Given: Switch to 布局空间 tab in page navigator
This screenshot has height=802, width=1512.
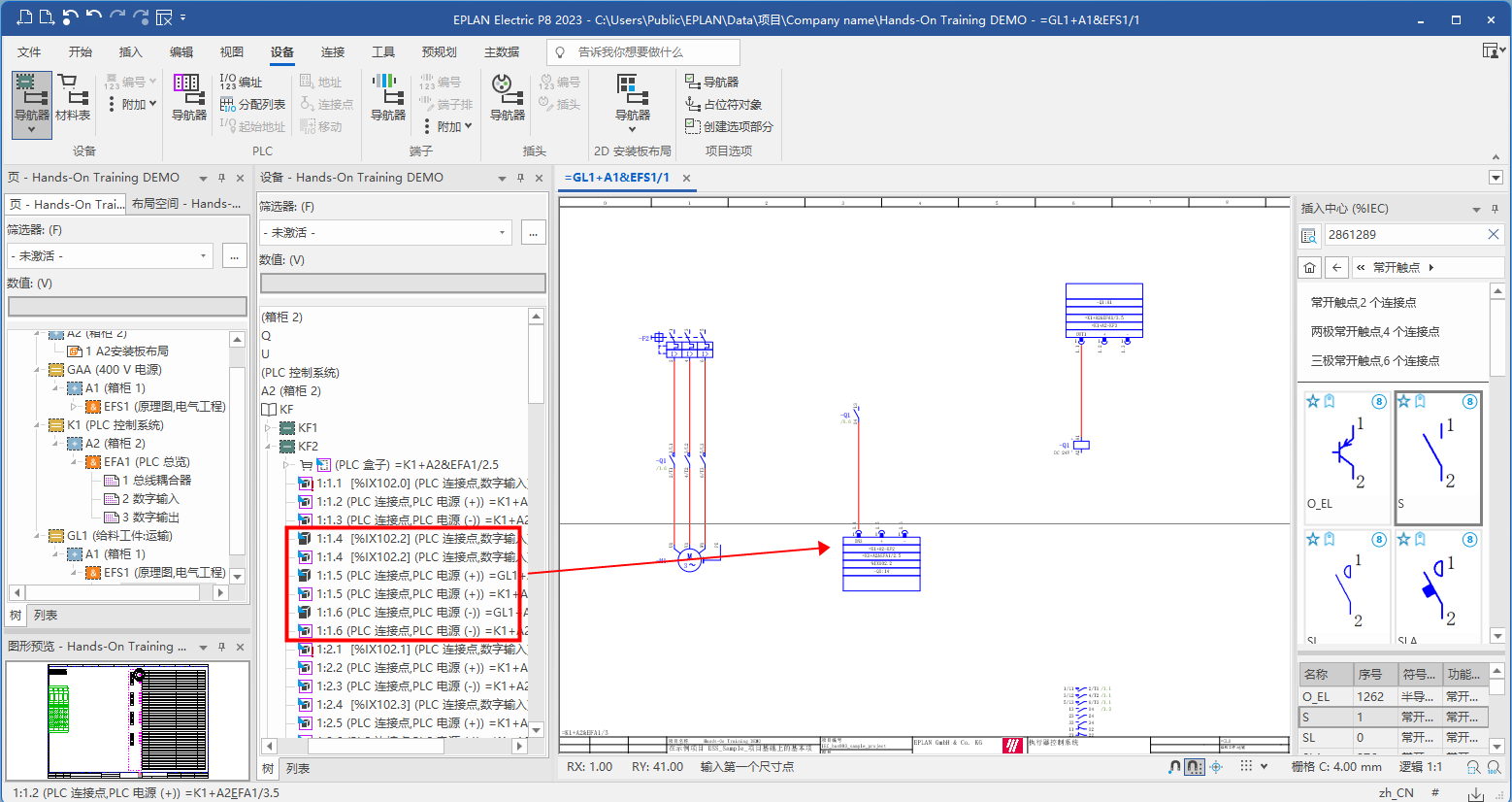Looking at the screenshot, I should click(x=186, y=204).
